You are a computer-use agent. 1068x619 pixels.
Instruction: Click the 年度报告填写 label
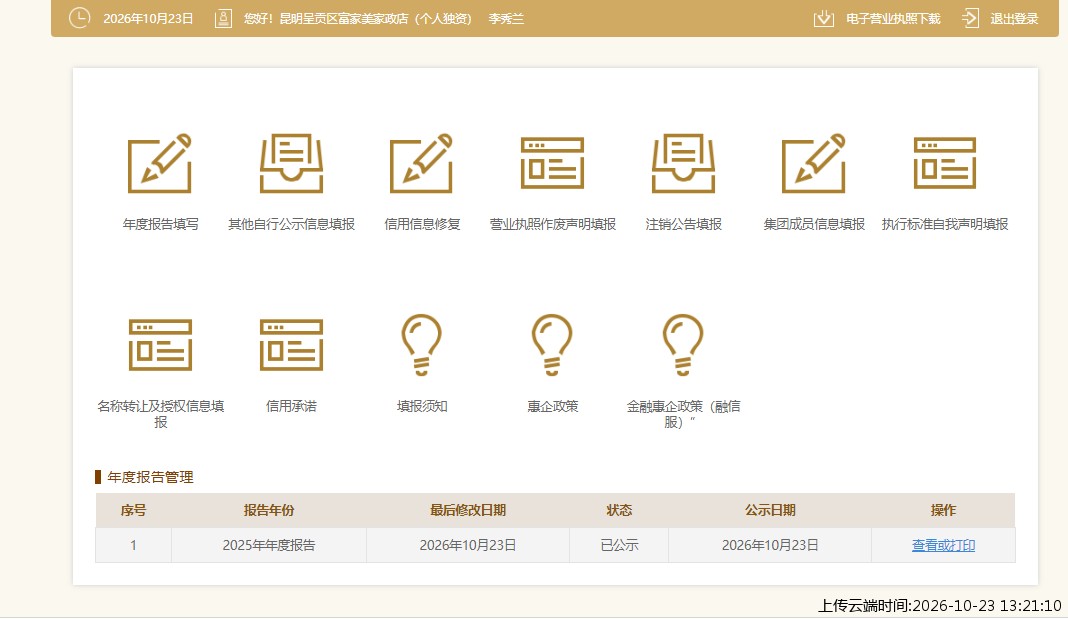coord(161,224)
